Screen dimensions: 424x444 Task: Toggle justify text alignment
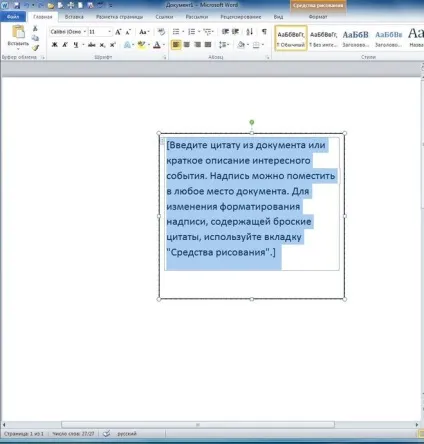pyautogui.click(x=208, y=45)
